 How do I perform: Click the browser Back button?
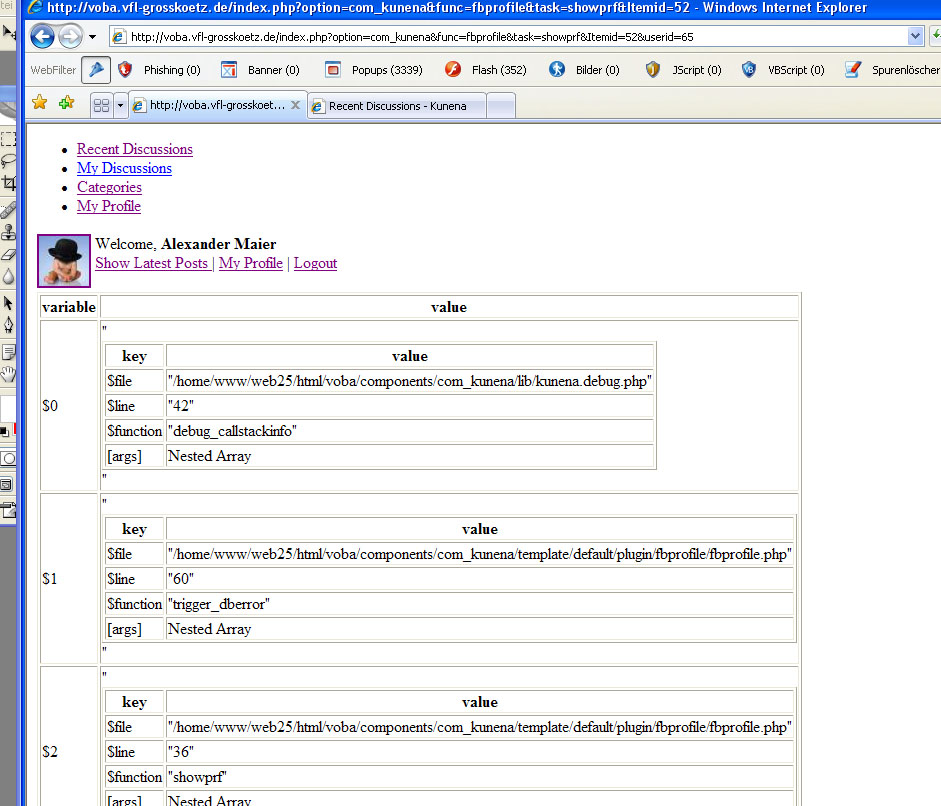pos(42,38)
